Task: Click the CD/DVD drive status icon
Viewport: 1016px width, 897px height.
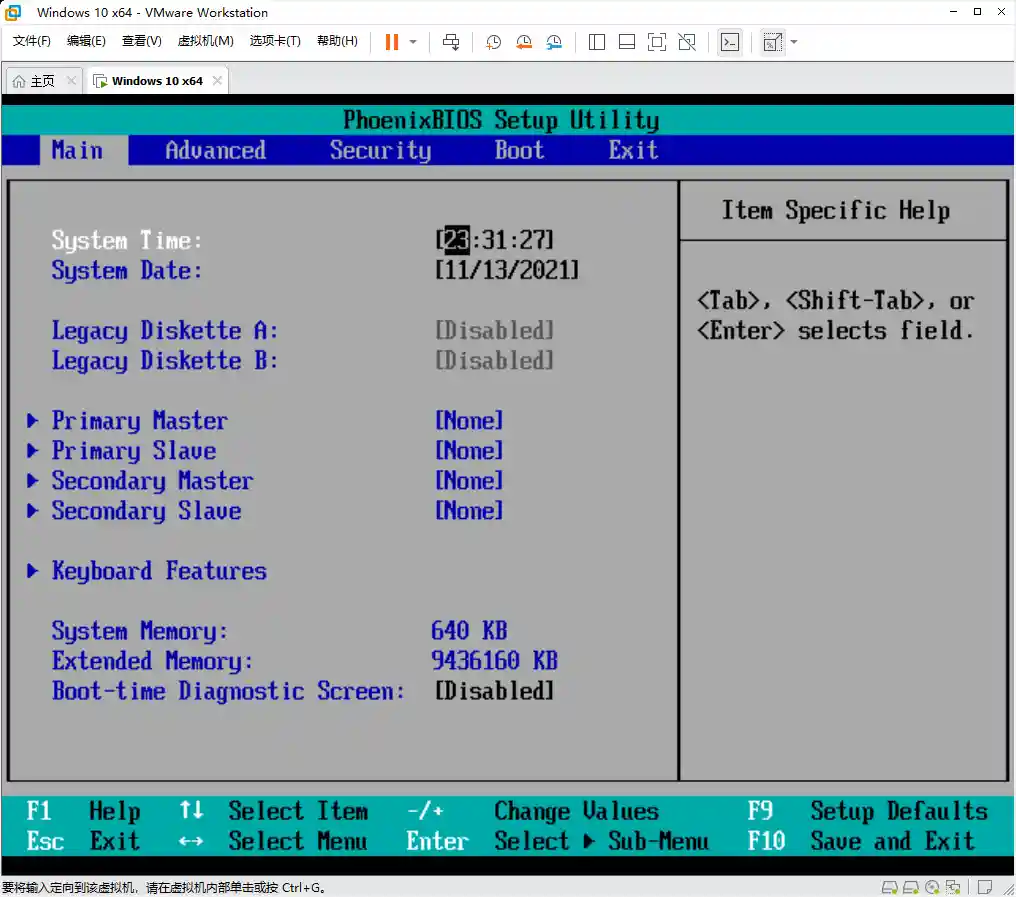Action: (x=931, y=887)
